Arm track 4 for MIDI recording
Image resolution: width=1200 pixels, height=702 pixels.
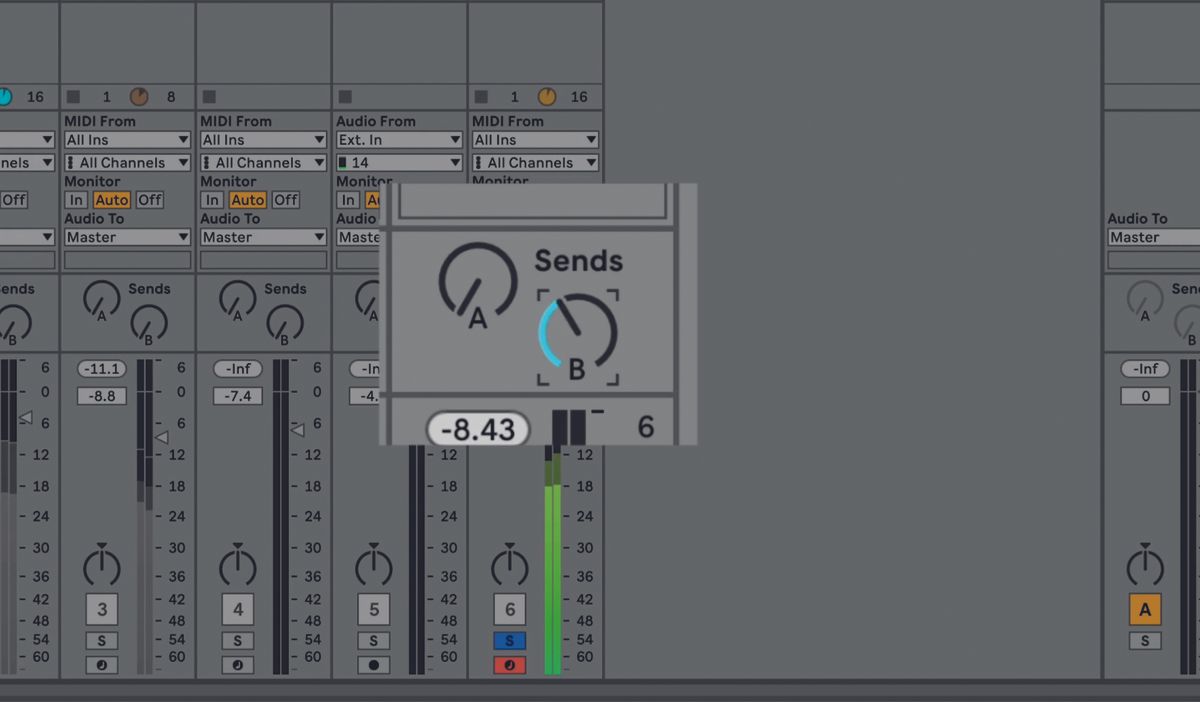point(237,664)
